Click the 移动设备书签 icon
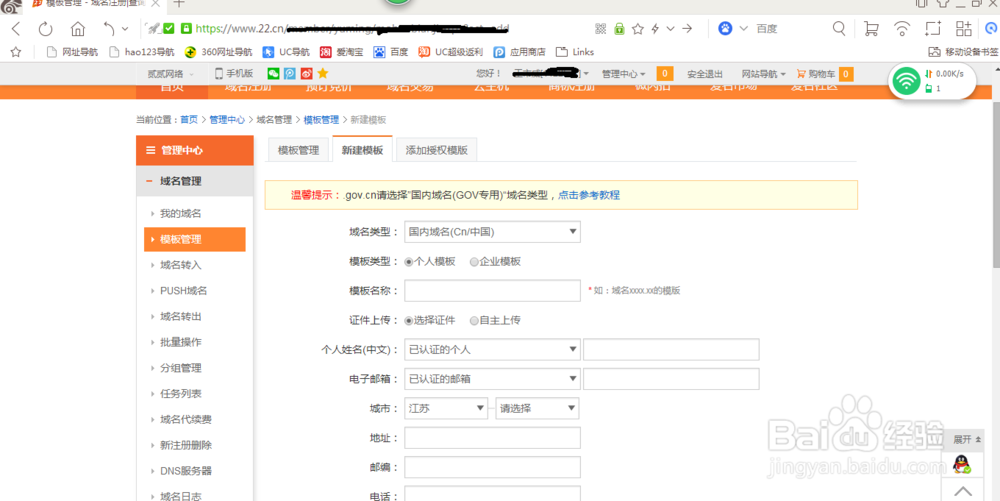This screenshot has width=1000, height=501. (x=934, y=52)
